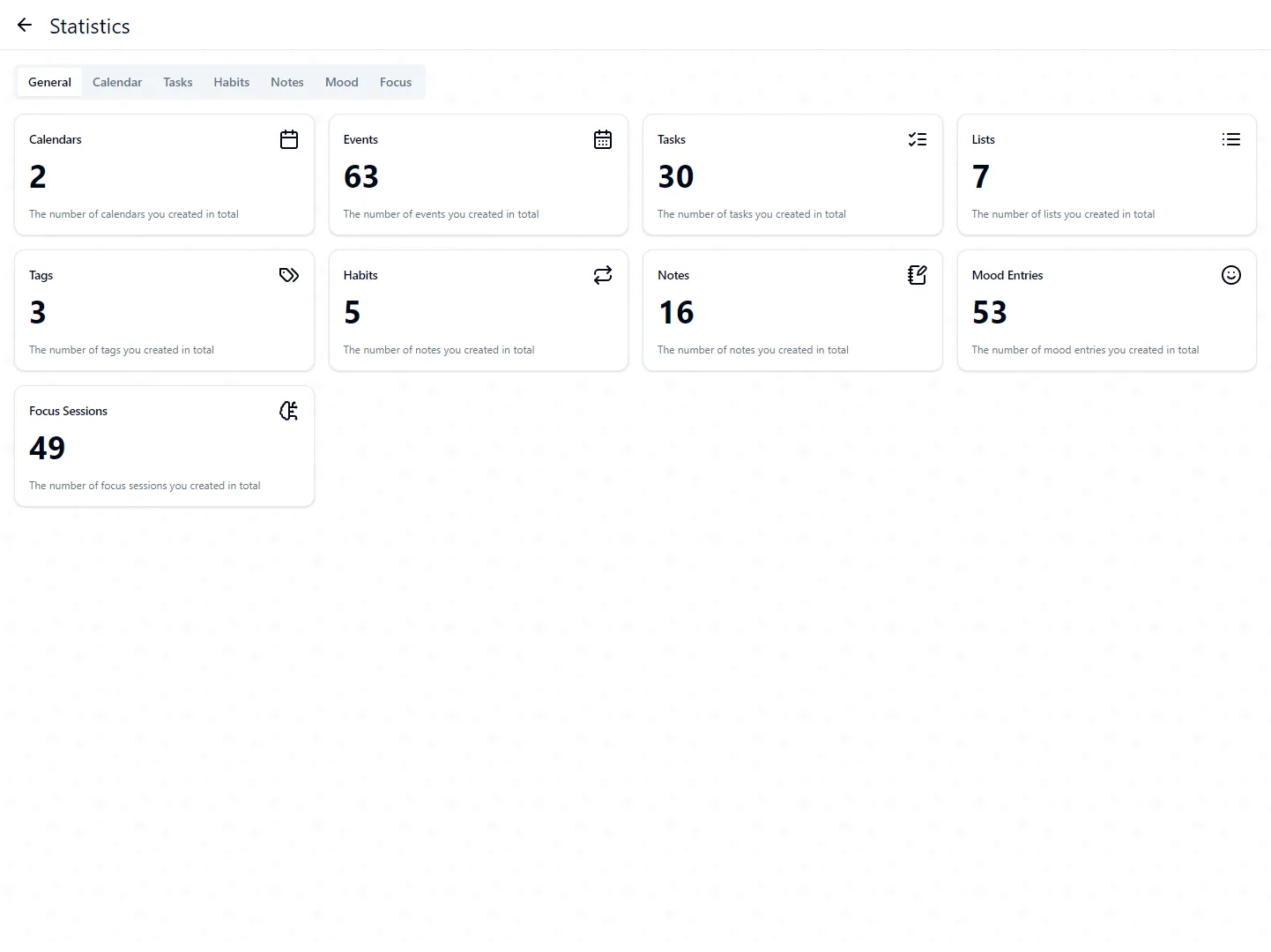Viewport: 1271px width, 952px height.
Task: Click the Mood Entries card description text
Action: pos(1084,350)
